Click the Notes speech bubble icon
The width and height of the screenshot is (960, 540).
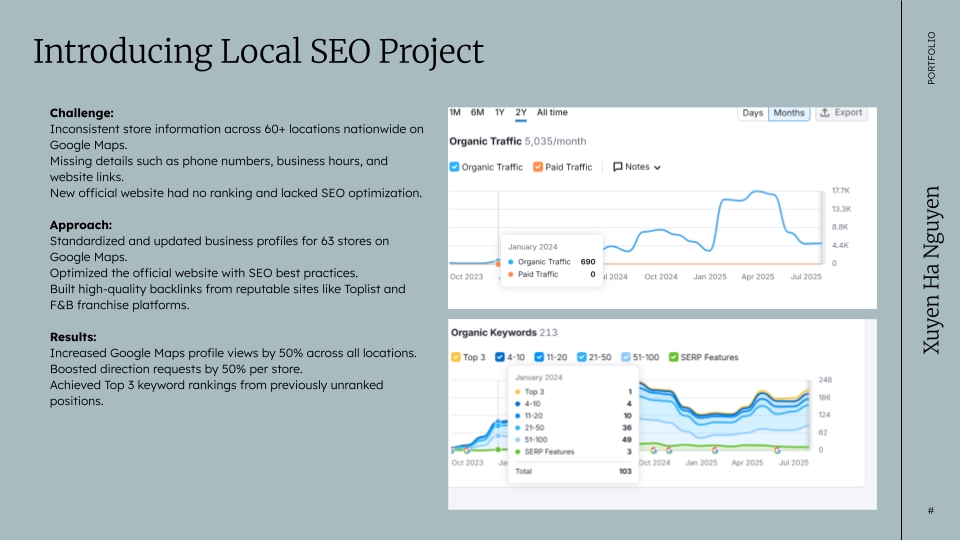tap(618, 167)
